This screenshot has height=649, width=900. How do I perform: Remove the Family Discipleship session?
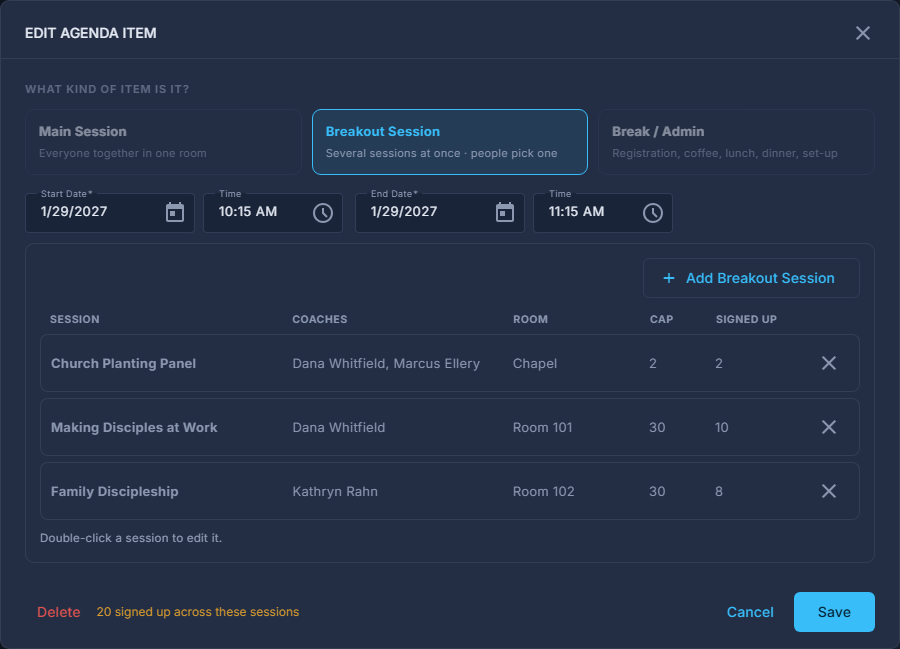tap(828, 491)
